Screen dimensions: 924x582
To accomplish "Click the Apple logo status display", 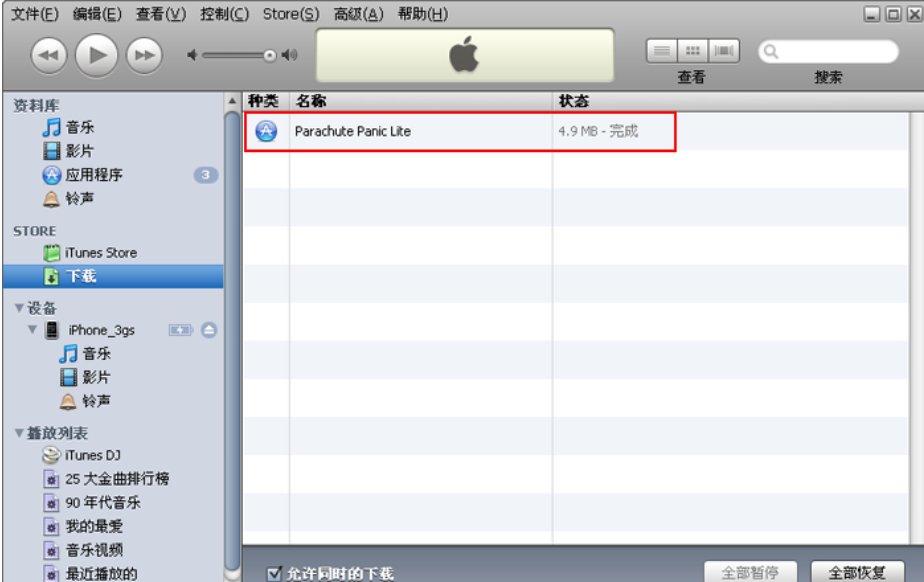I will pyautogui.click(x=464, y=55).
